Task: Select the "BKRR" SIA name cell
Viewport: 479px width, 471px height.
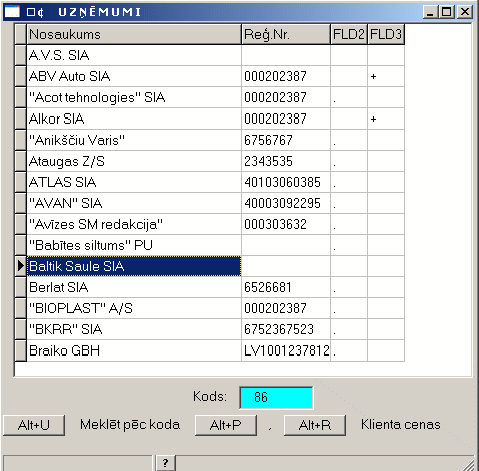Action: (x=134, y=329)
